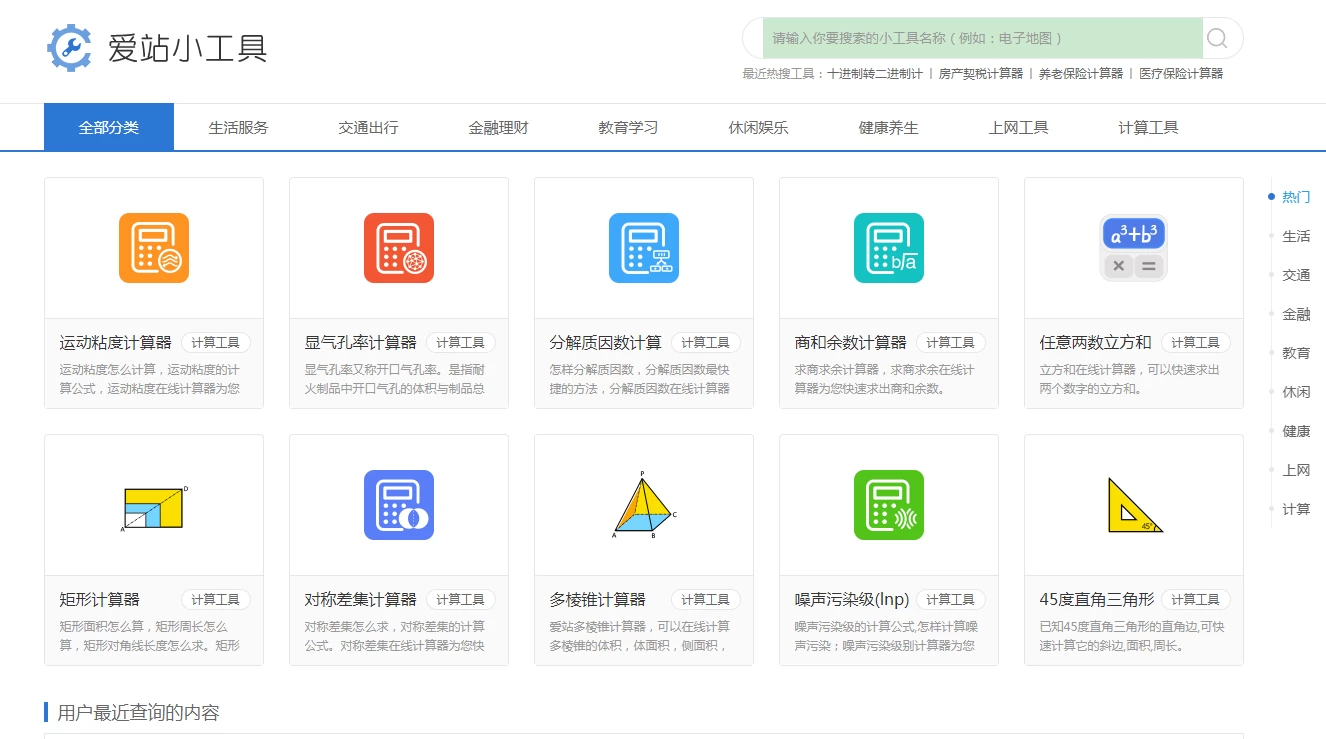Select the green 噪声污染级 calculator icon
Viewport: 1326px width, 739px height.
click(888, 505)
